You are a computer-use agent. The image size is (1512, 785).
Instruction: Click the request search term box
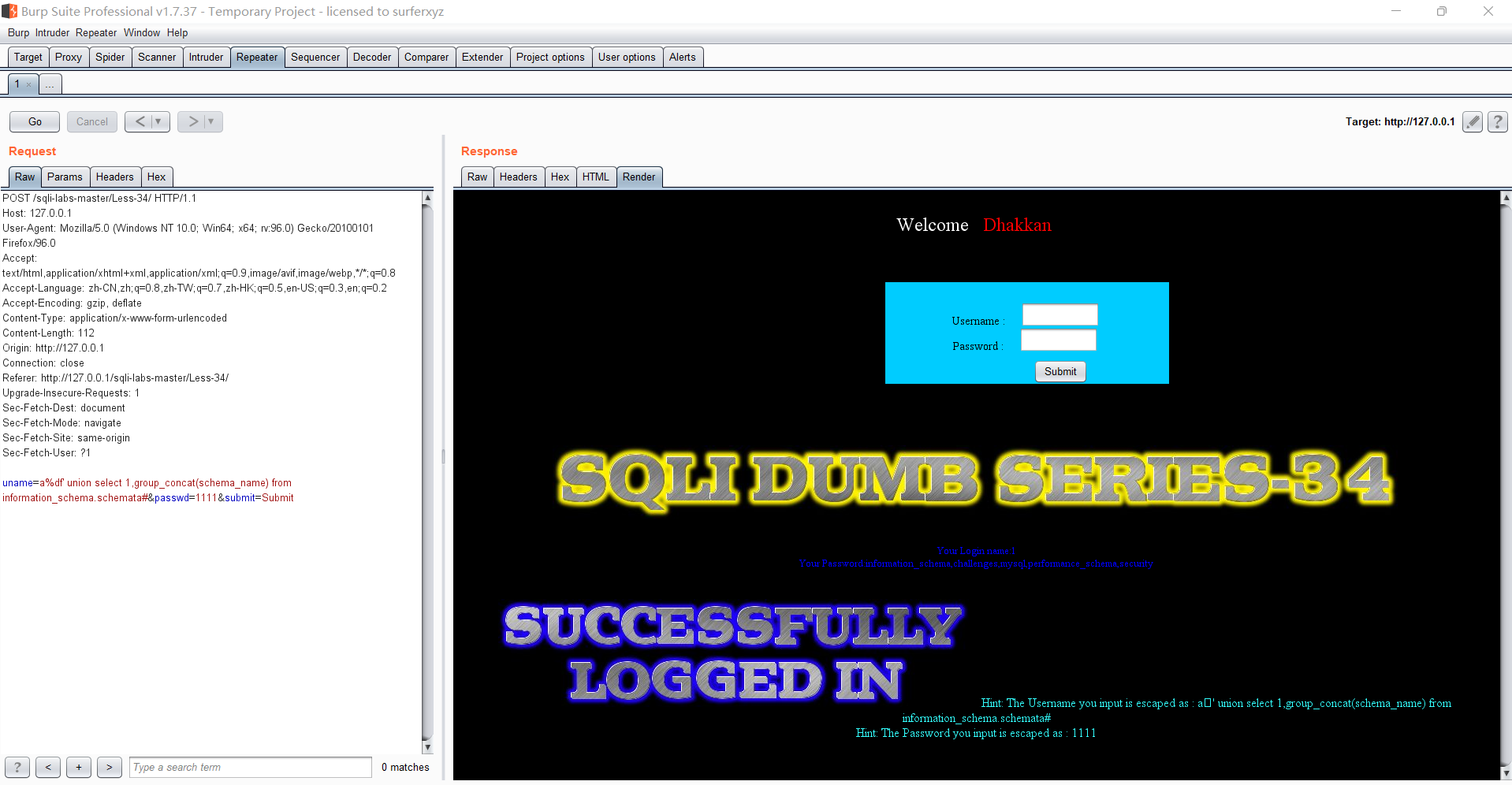(250, 767)
